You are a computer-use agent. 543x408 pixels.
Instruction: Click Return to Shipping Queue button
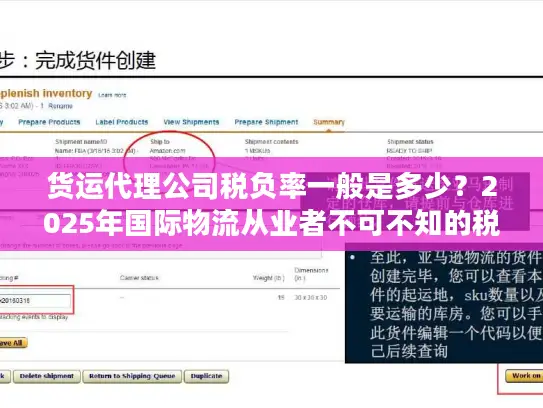(x=132, y=376)
